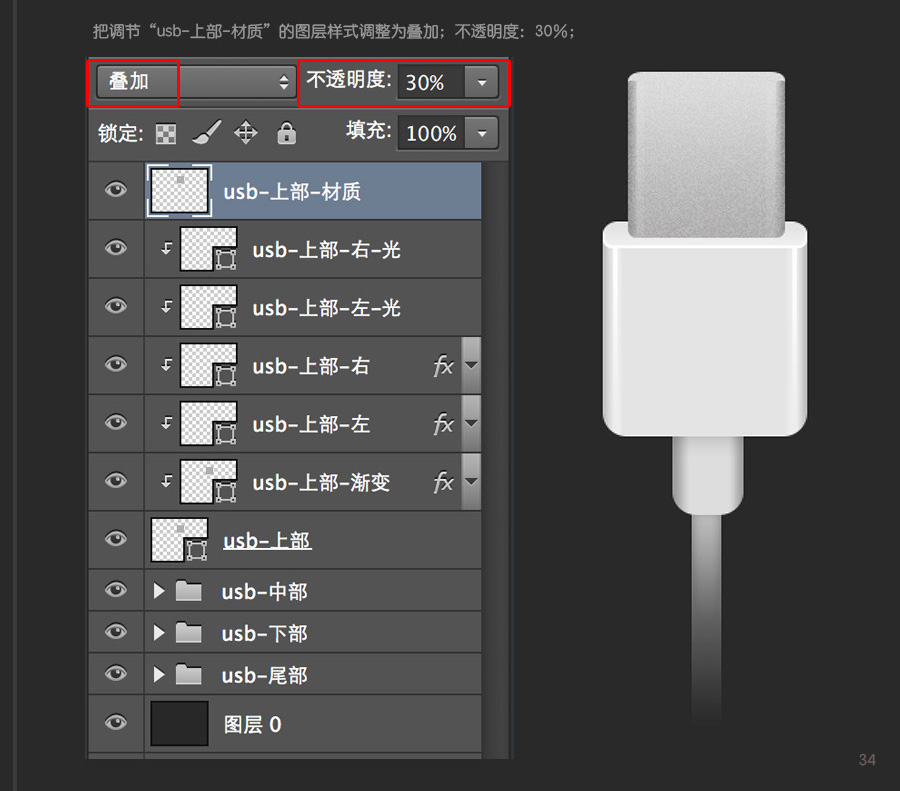The width and height of the screenshot is (900, 791).
Task: Select layer name usb-上部-材质
Action: pyautogui.click(x=292, y=192)
